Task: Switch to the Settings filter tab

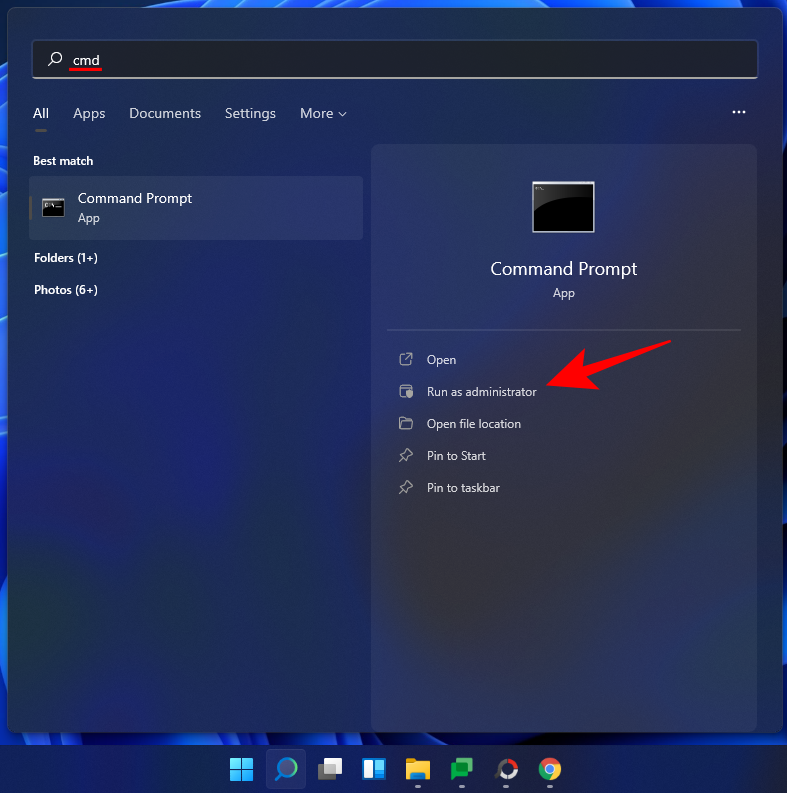Action: pos(250,114)
